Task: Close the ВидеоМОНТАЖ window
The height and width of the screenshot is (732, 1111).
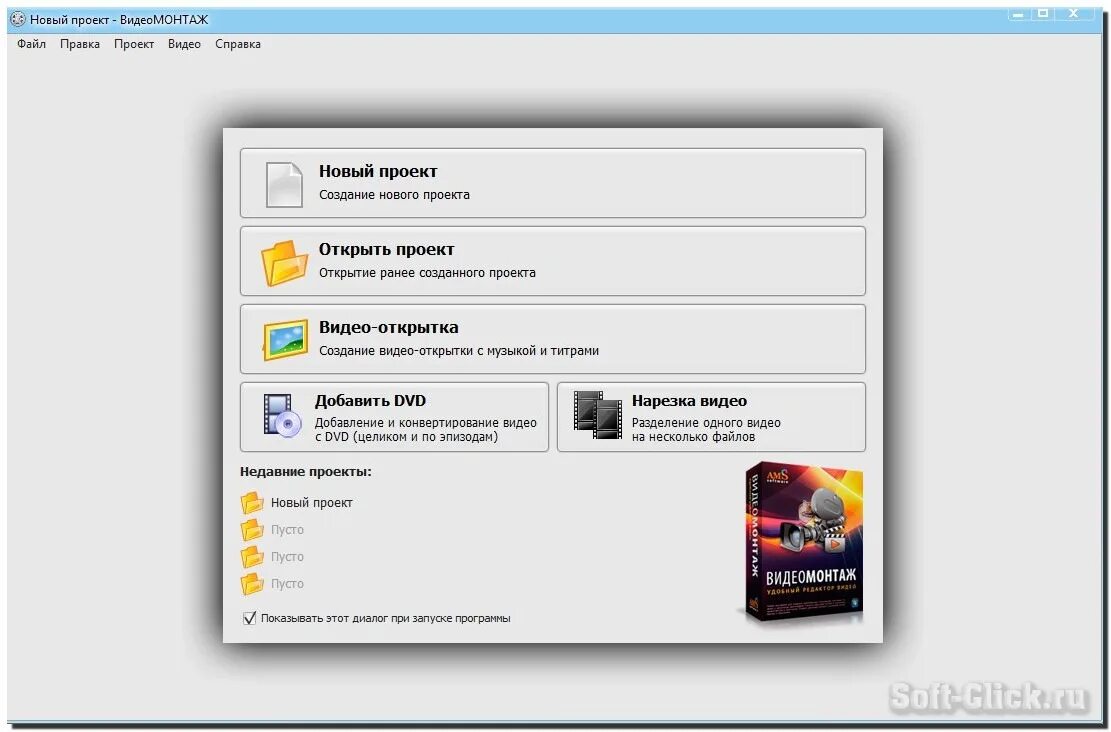Action: [1074, 13]
